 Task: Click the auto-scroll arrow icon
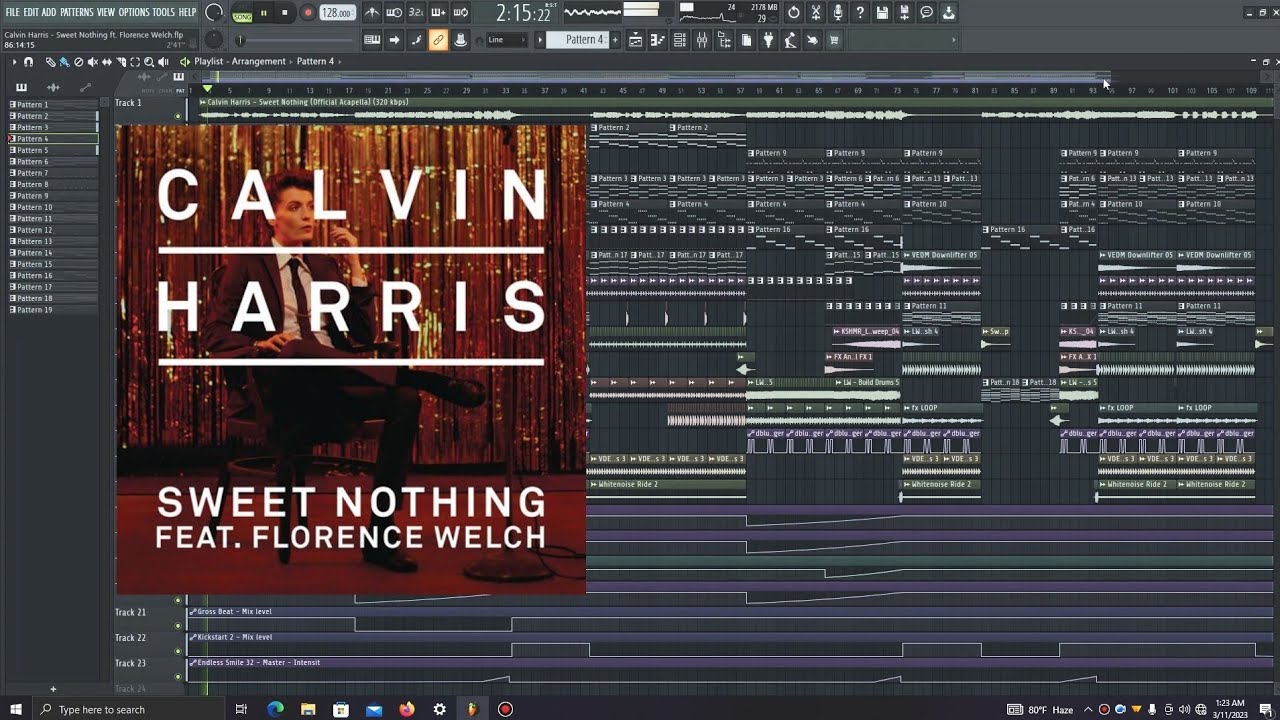click(x=394, y=40)
